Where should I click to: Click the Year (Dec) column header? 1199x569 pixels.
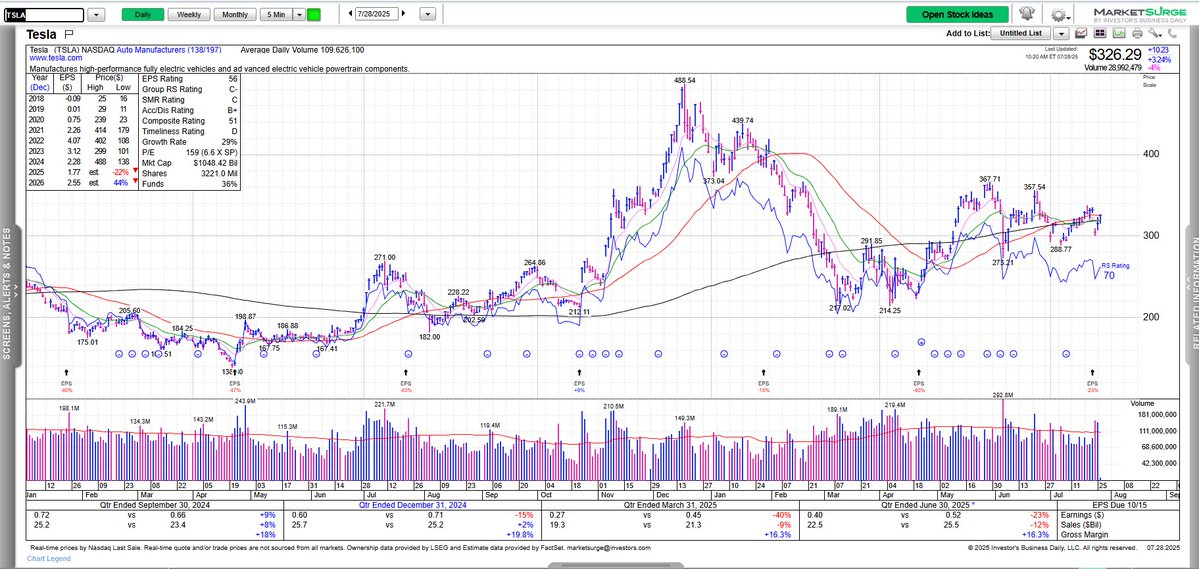38,83
